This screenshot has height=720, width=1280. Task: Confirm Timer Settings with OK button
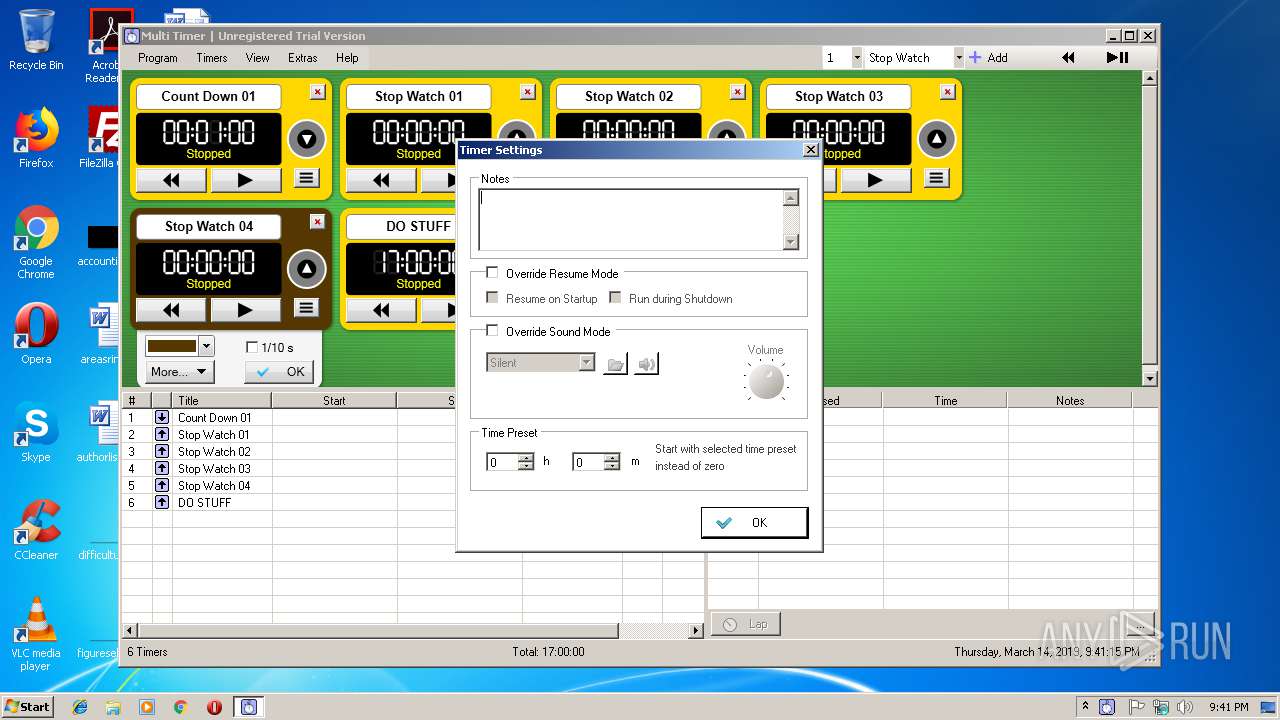point(754,522)
